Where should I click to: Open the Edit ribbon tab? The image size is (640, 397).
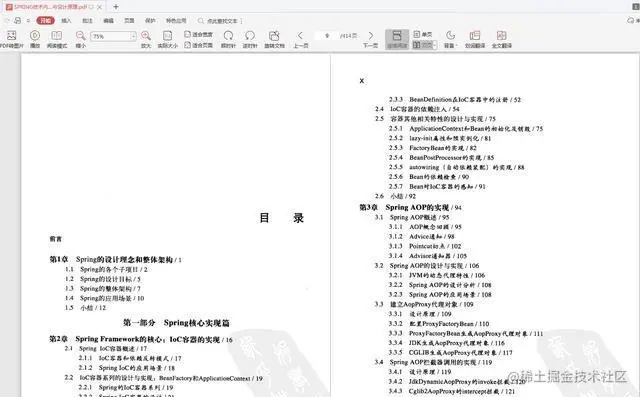click(108, 20)
